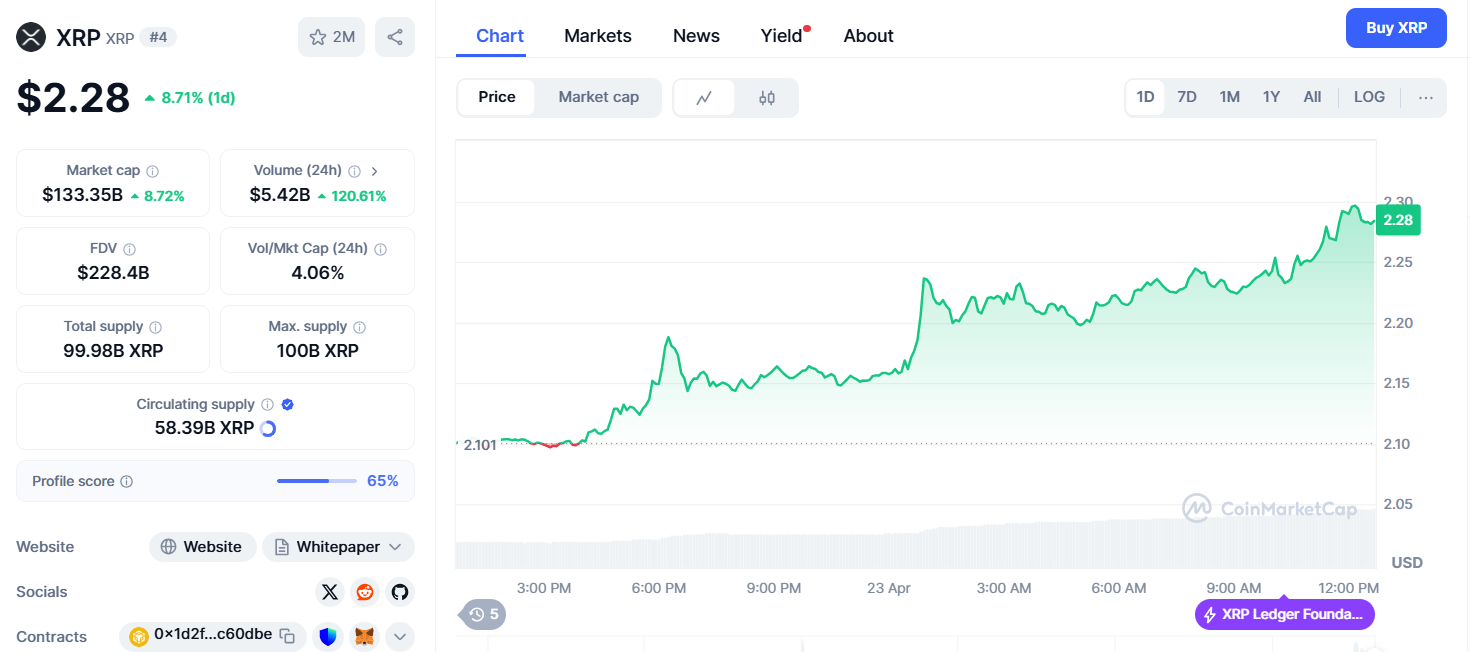Viewport: 1470px width, 652px height.
Task: Click the 2.101 opening price label
Action: (x=479, y=444)
